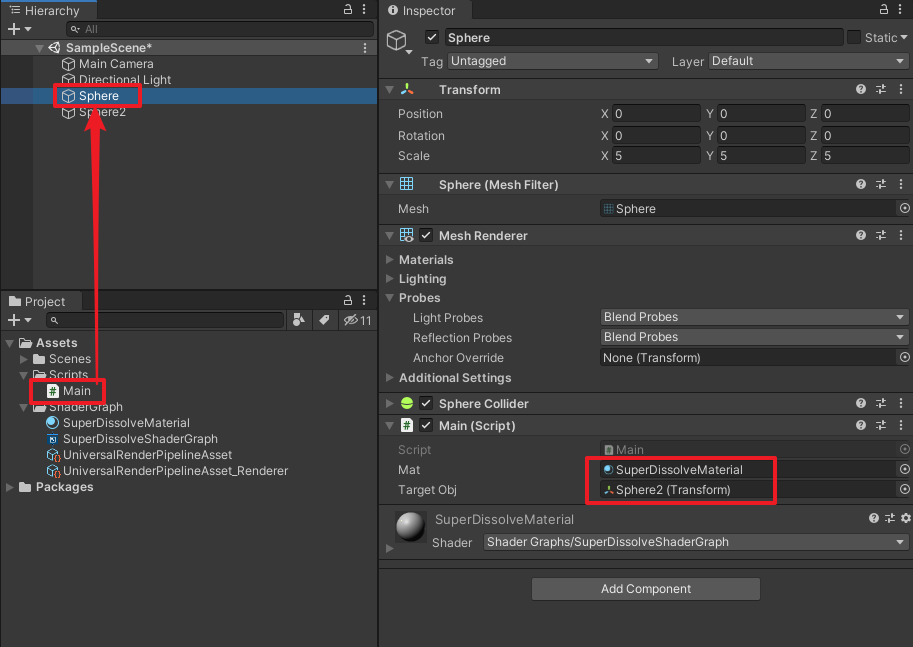
Task: Open the Hierarchy create plus dropdown
Action: [19, 29]
